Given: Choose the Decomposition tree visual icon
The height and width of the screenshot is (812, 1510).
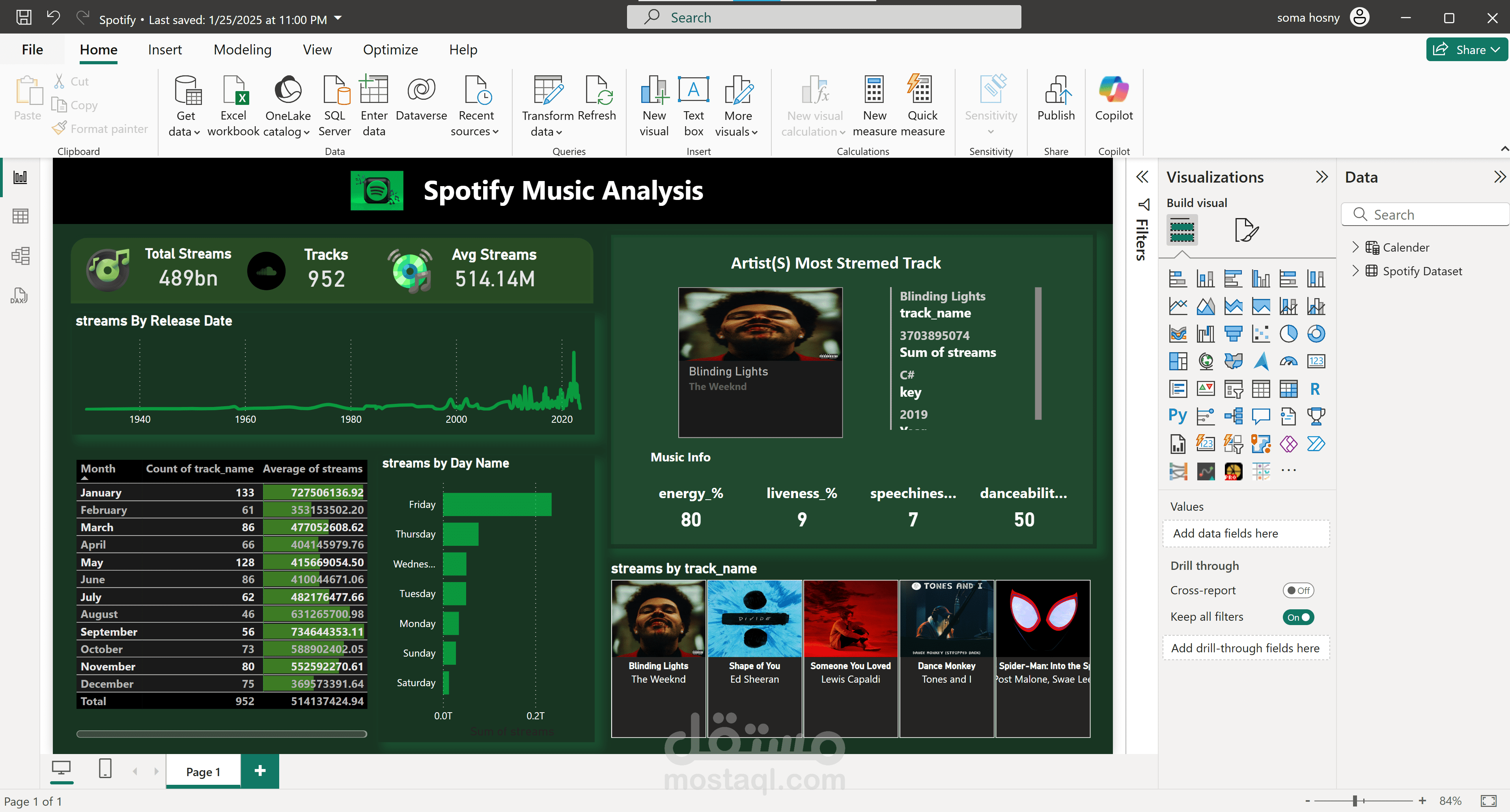Looking at the screenshot, I should coord(1233,416).
